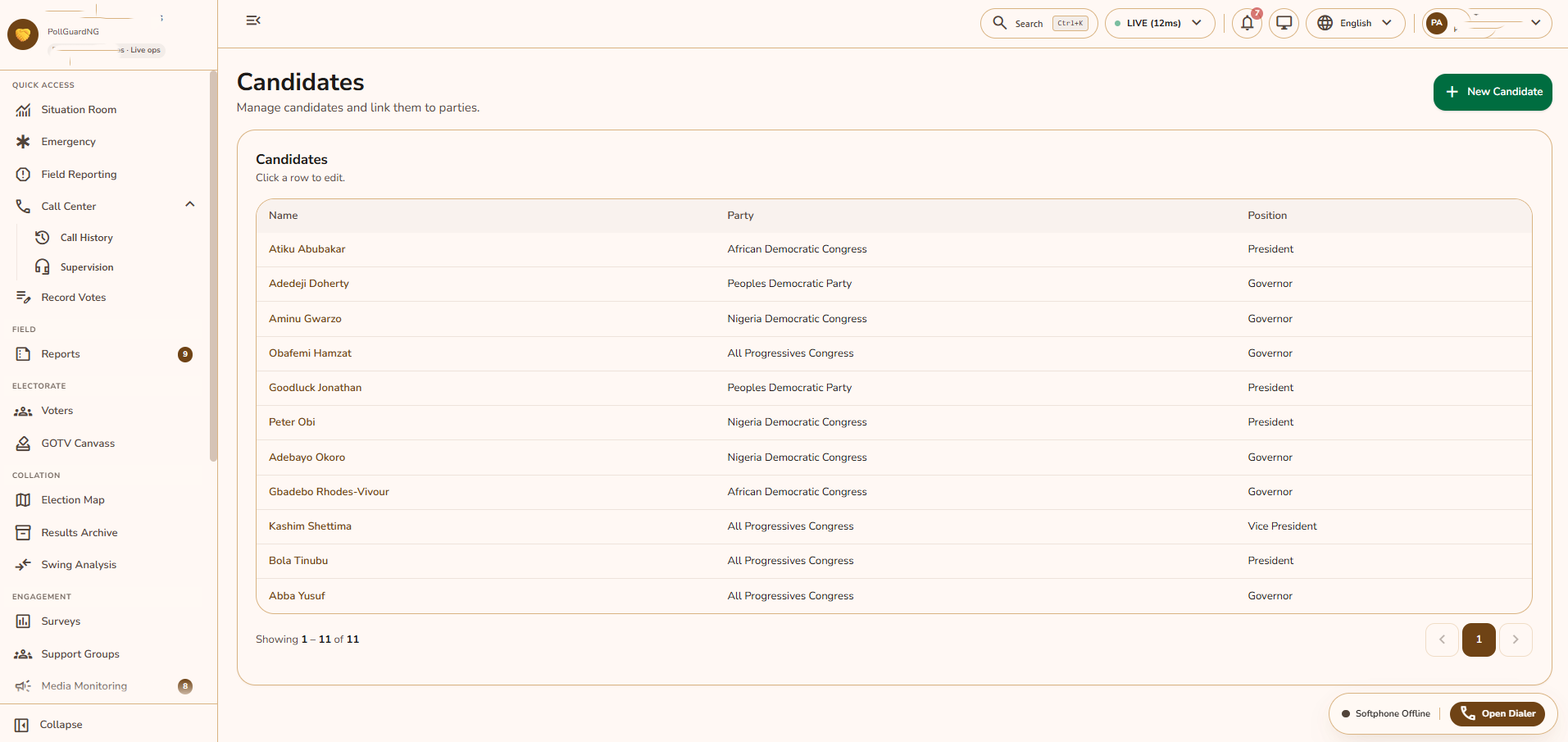Open Reports in the sidebar
Screen dimensions: 1568x742
[104, 354]
